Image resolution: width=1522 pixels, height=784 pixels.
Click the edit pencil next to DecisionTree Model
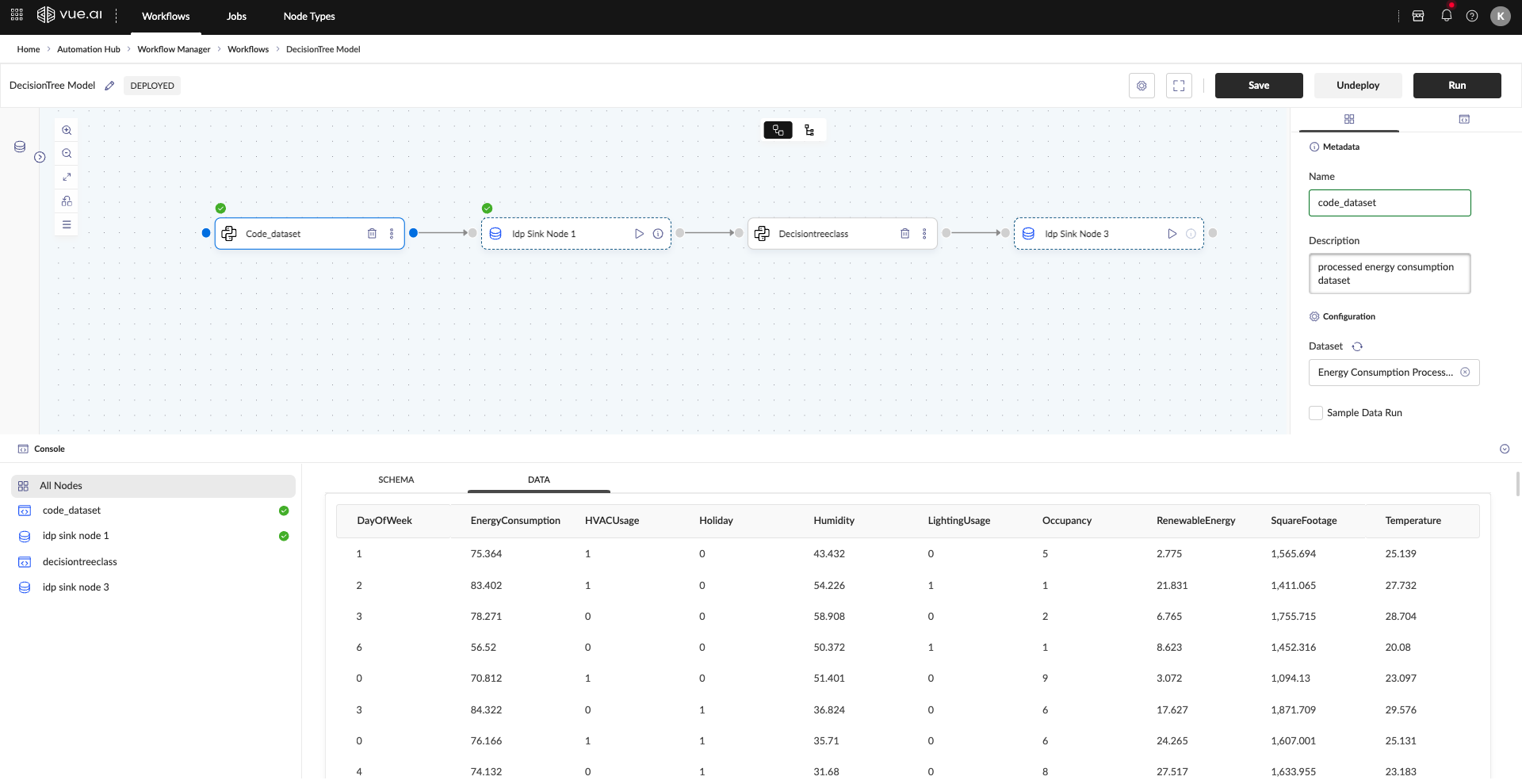pyautogui.click(x=110, y=86)
